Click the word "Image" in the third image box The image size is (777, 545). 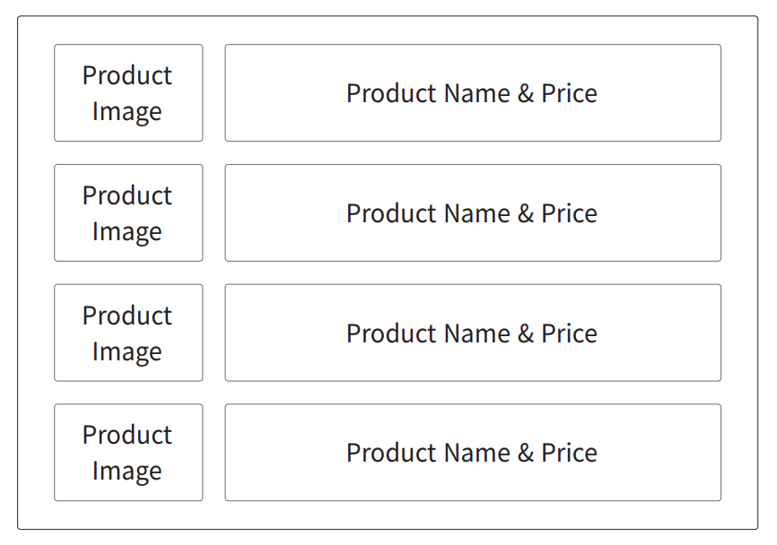pyautogui.click(x=127, y=352)
